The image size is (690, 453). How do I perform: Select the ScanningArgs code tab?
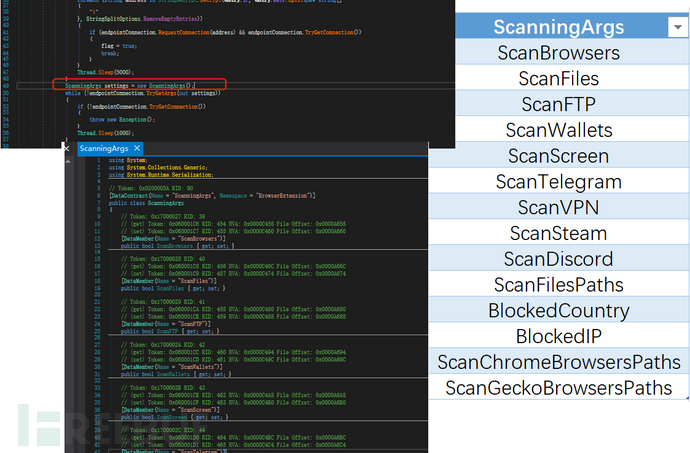[108, 148]
